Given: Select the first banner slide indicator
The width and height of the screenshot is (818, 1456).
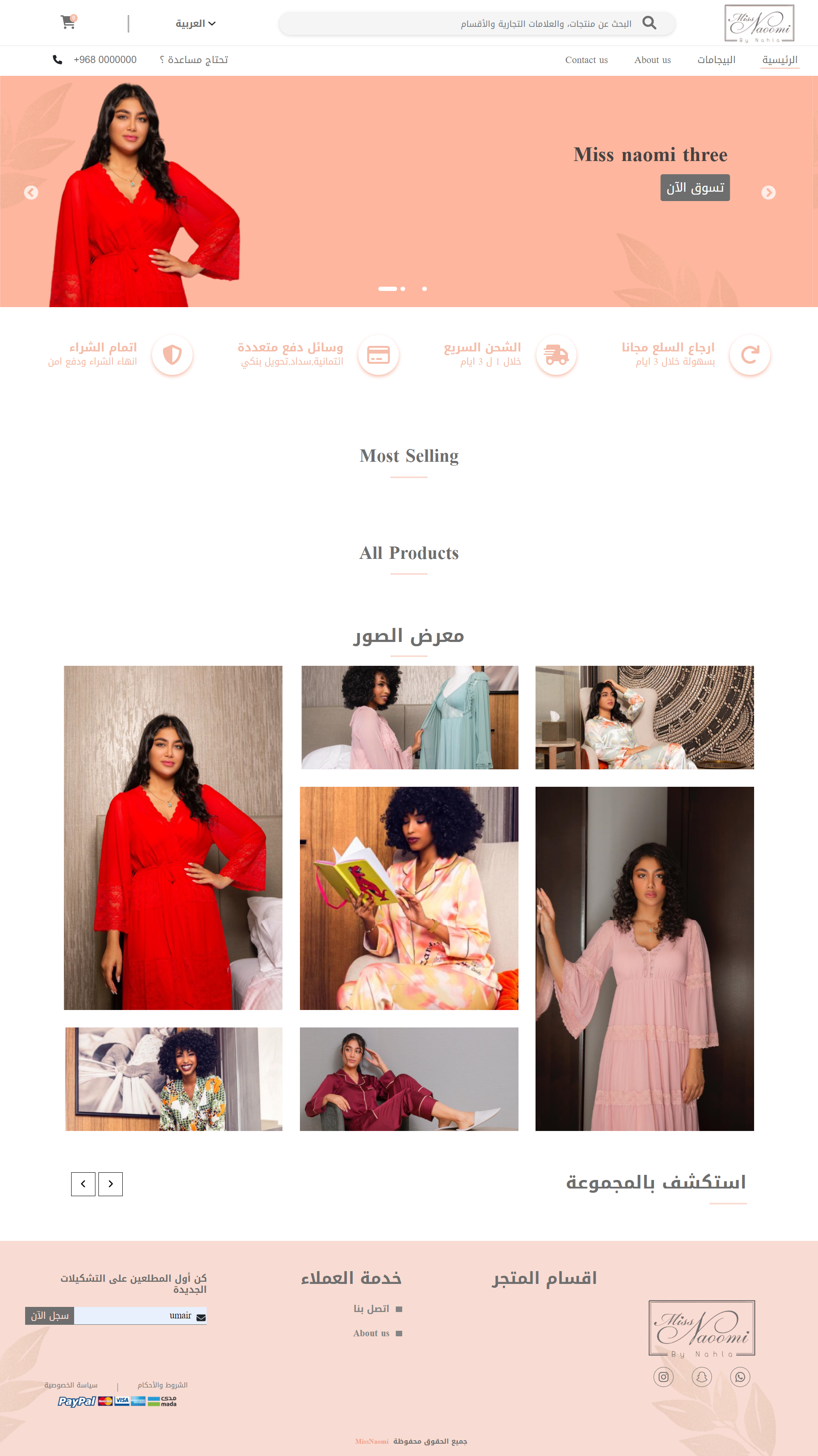Looking at the screenshot, I should (388, 289).
